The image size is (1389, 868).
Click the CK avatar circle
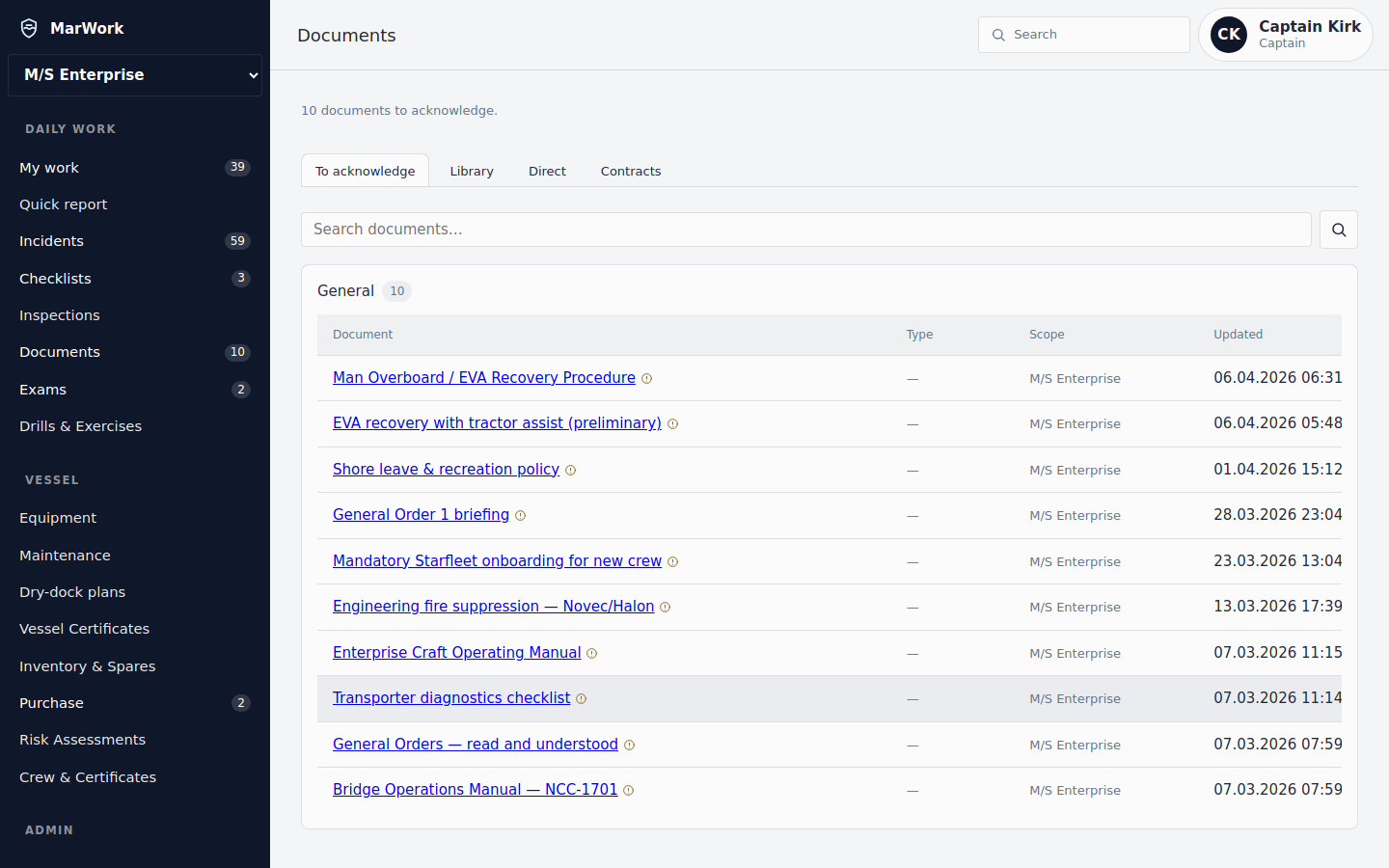1229,35
